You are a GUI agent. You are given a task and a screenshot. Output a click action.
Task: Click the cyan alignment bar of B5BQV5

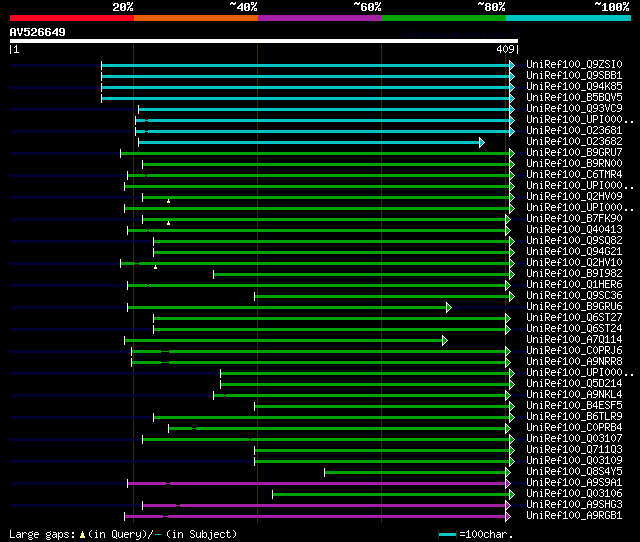pos(305,98)
